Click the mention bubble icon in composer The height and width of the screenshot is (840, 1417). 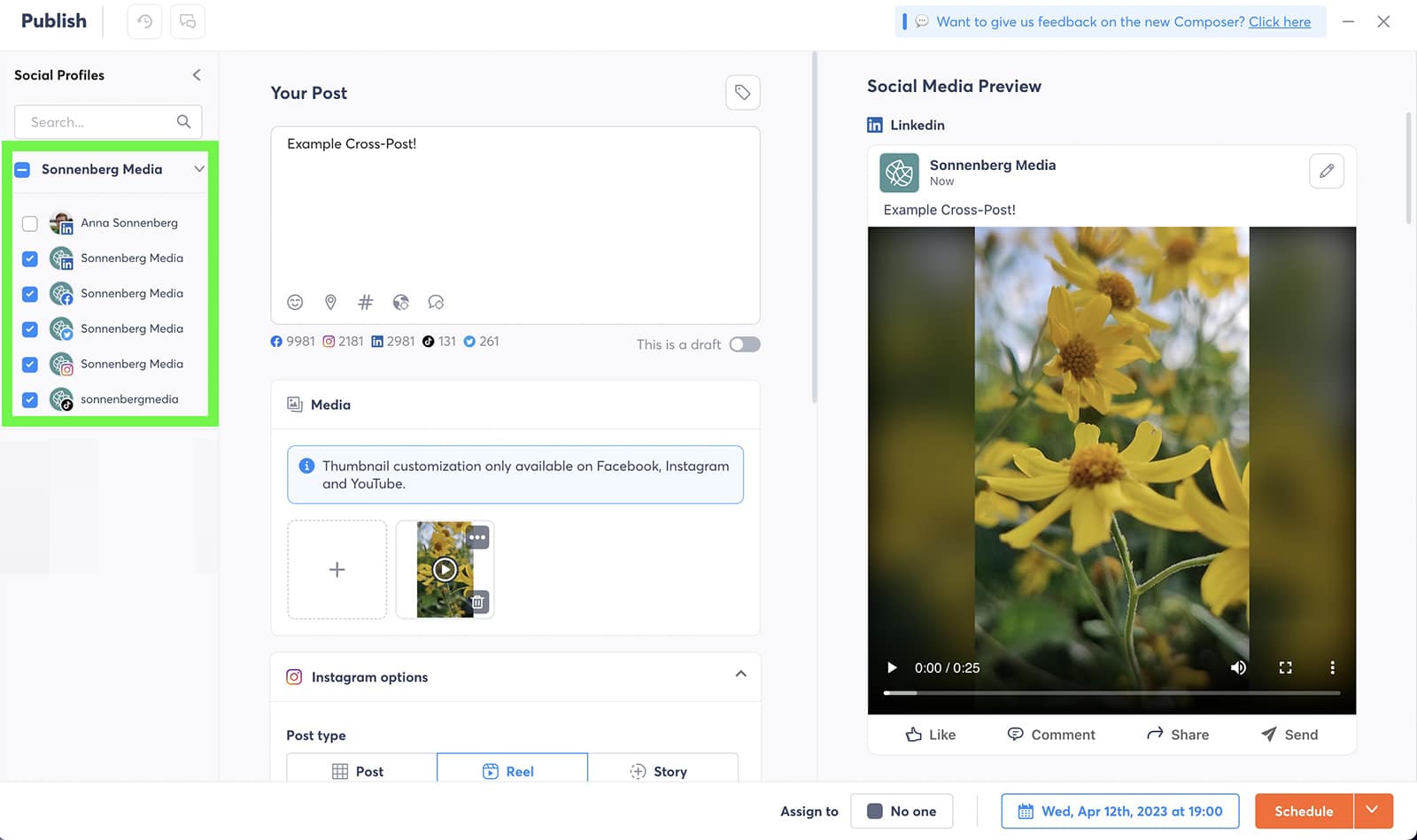[436, 303]
